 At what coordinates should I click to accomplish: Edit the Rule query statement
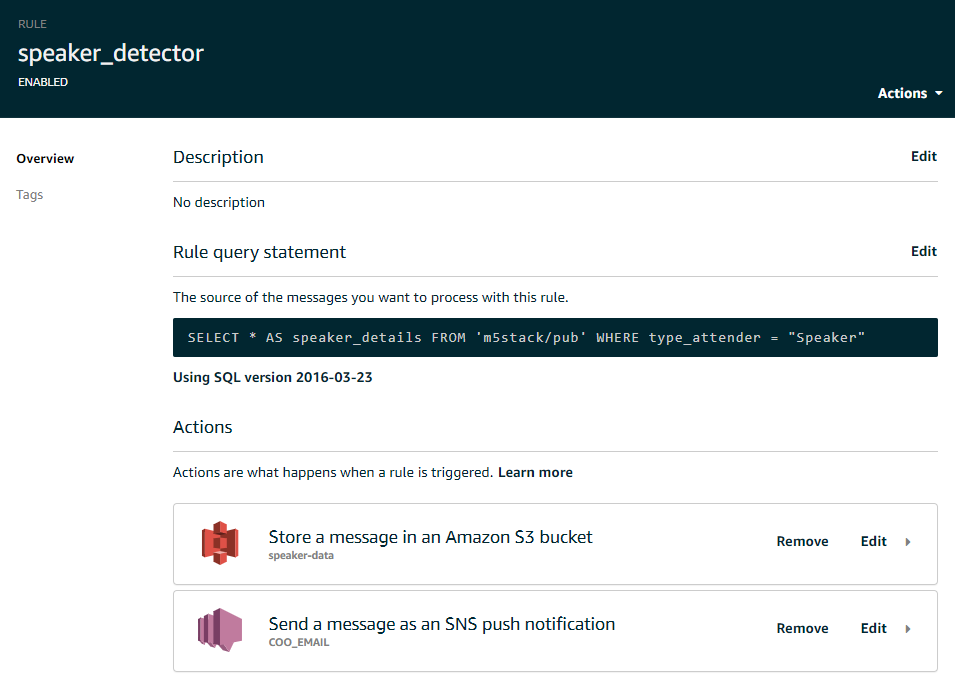(923, 251)
